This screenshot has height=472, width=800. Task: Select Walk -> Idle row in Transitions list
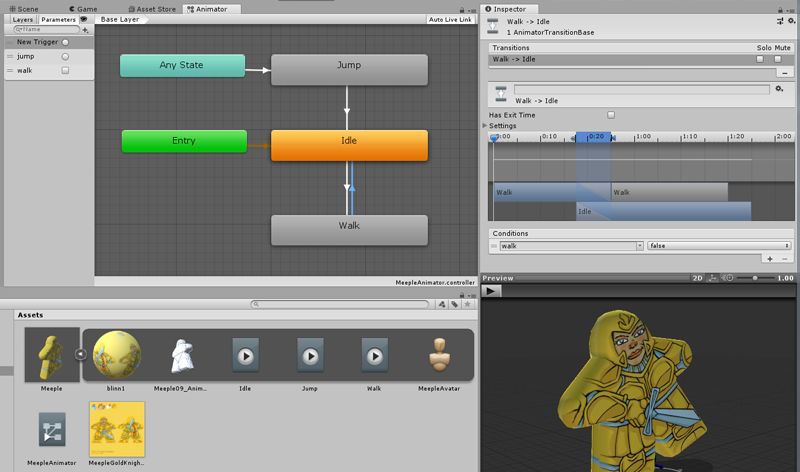(641, 59)
